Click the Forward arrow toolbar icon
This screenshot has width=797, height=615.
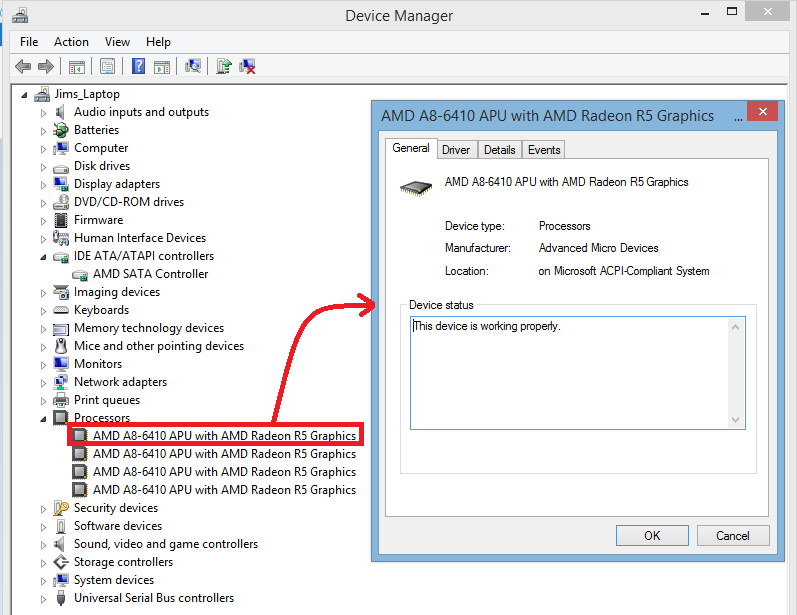[46, 66]
